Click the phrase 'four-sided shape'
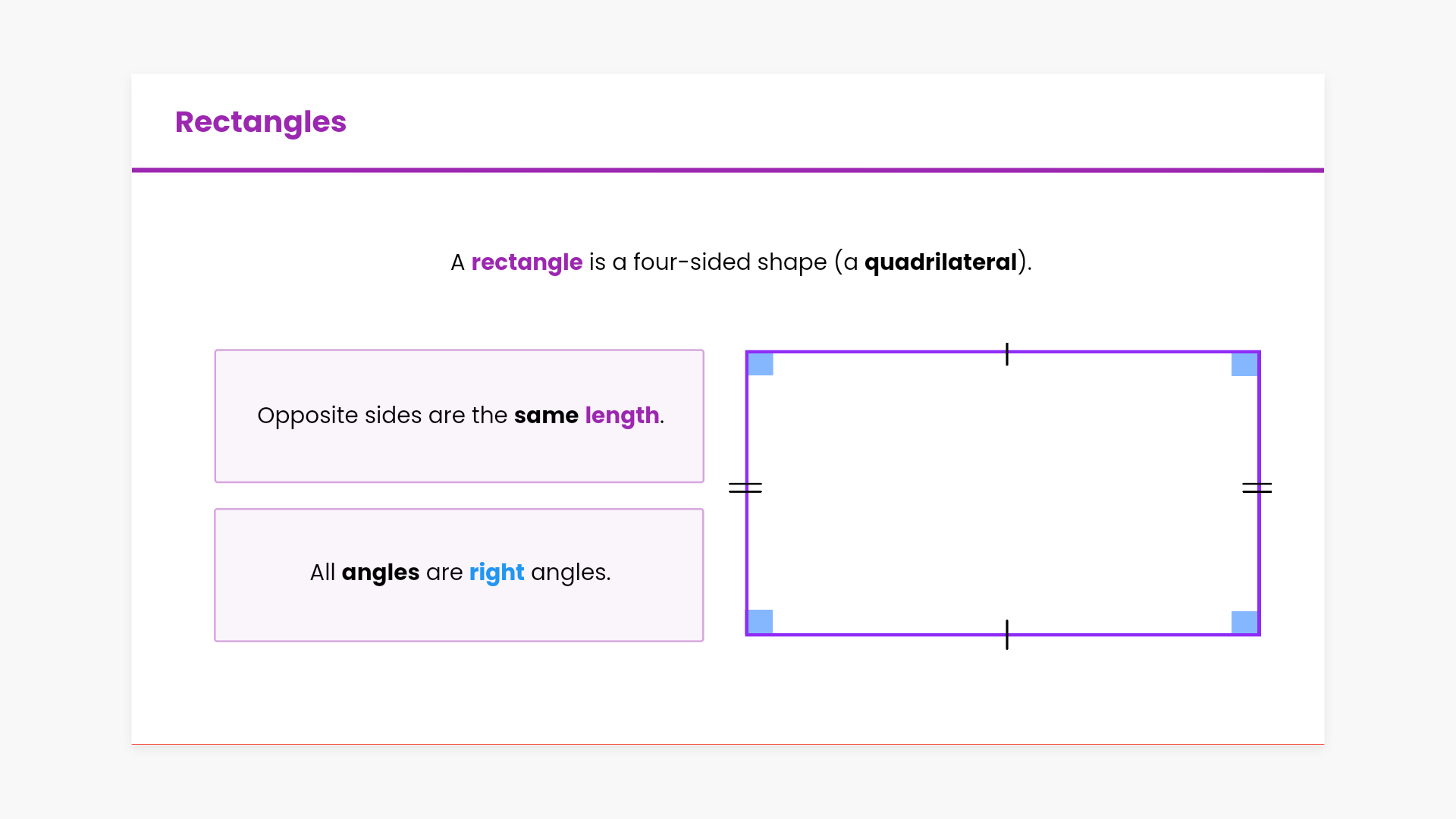The image size is (1456, 819). [730, 262]
